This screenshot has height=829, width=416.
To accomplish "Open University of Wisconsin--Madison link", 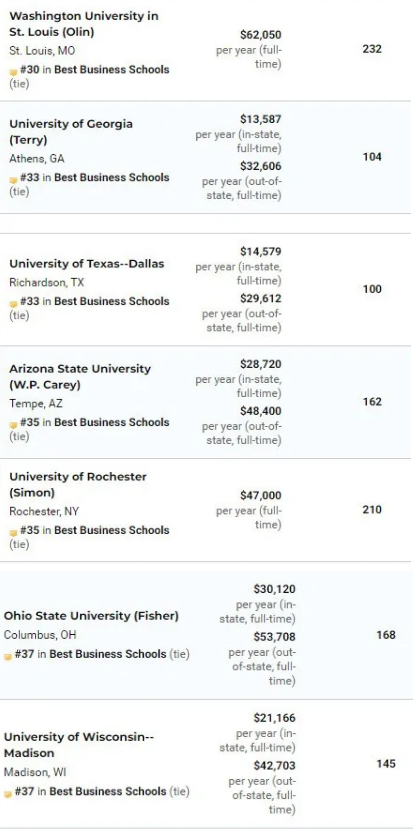I will click(78, 744).
